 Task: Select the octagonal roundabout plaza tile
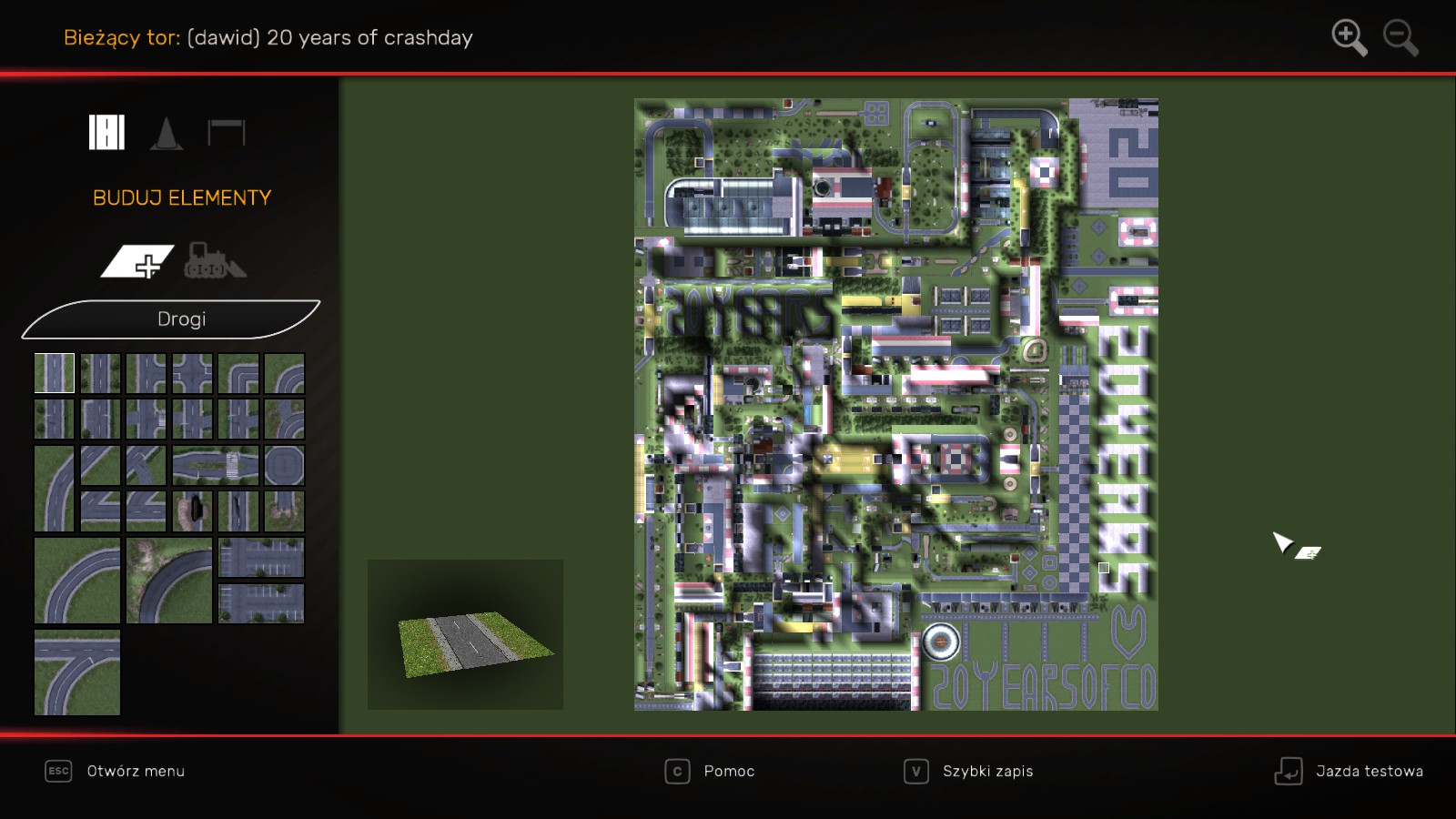click(x=284, y=465)
